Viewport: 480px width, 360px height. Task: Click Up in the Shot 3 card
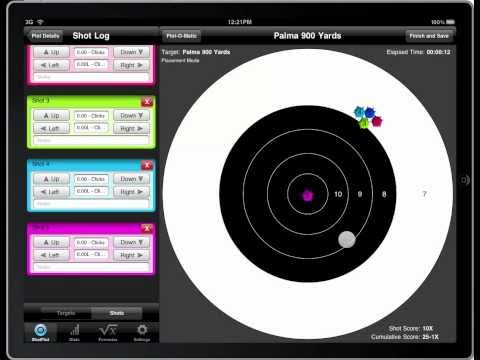point(51,115)
